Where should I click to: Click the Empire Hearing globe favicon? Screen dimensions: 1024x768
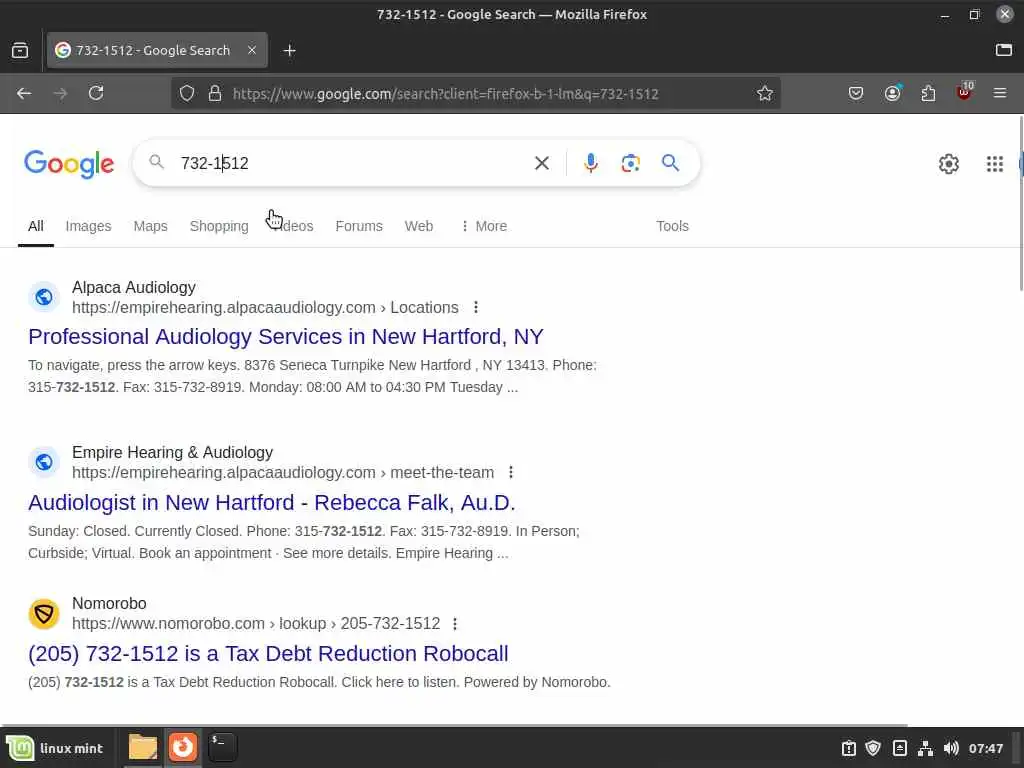(x=44, y=462)
